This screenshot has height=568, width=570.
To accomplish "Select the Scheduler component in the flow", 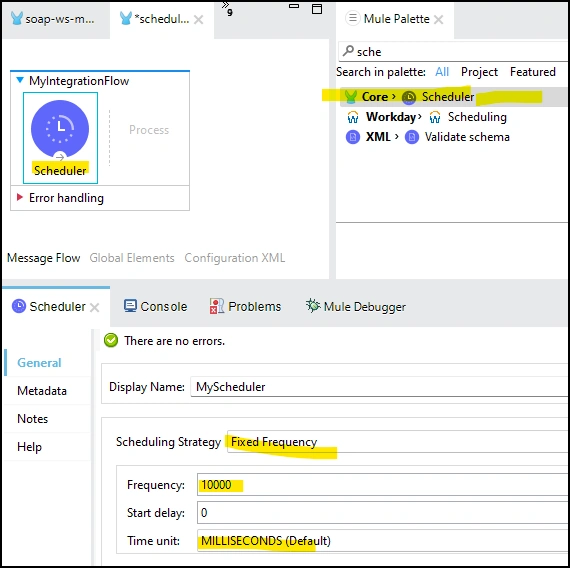I will [60, 137].
